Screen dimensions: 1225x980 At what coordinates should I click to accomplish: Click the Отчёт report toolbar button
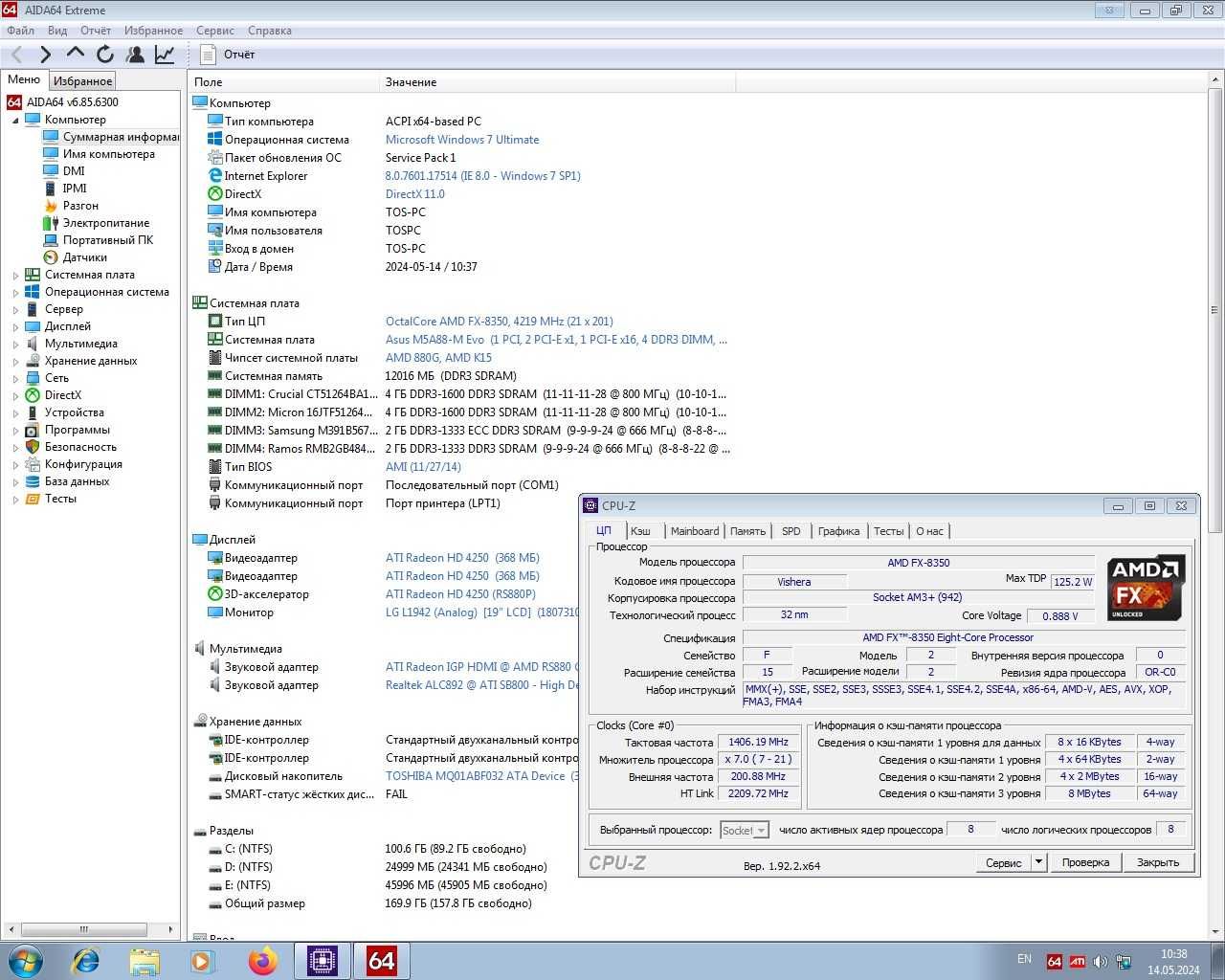click(x=228, y=55)
